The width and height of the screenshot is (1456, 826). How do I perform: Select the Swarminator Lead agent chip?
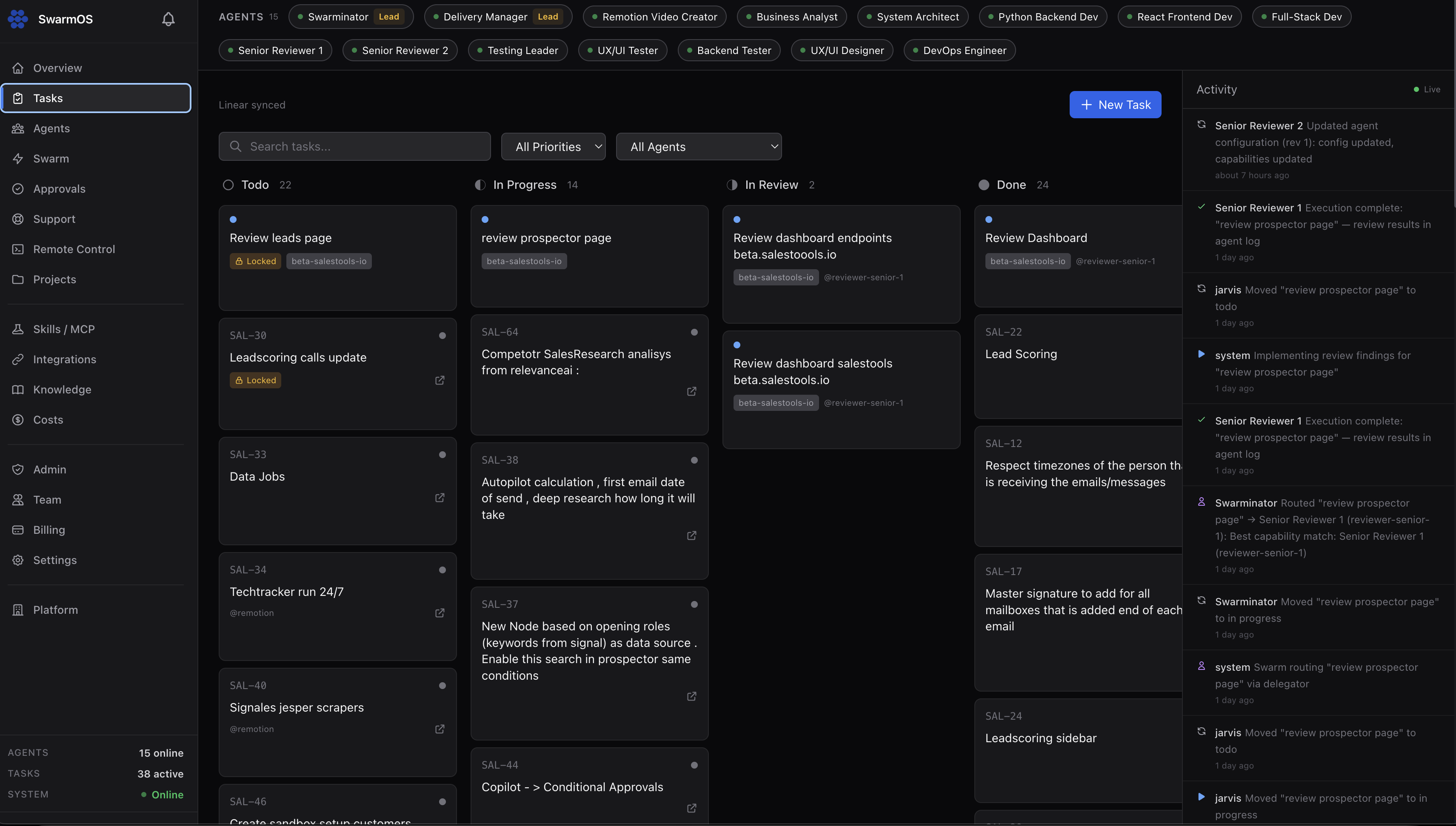click(351, 17)
